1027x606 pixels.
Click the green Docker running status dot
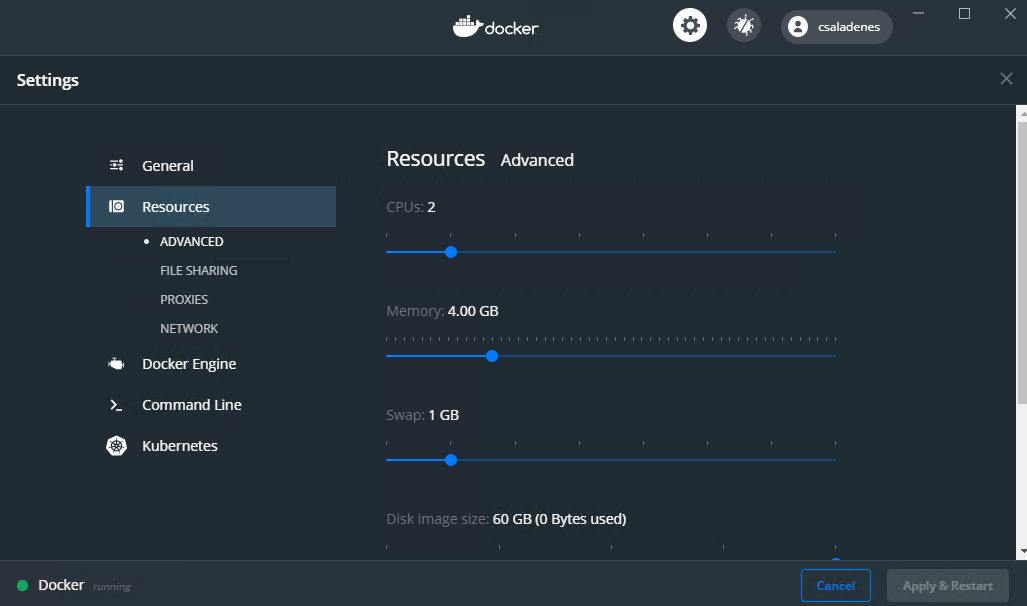coord(22,585)
